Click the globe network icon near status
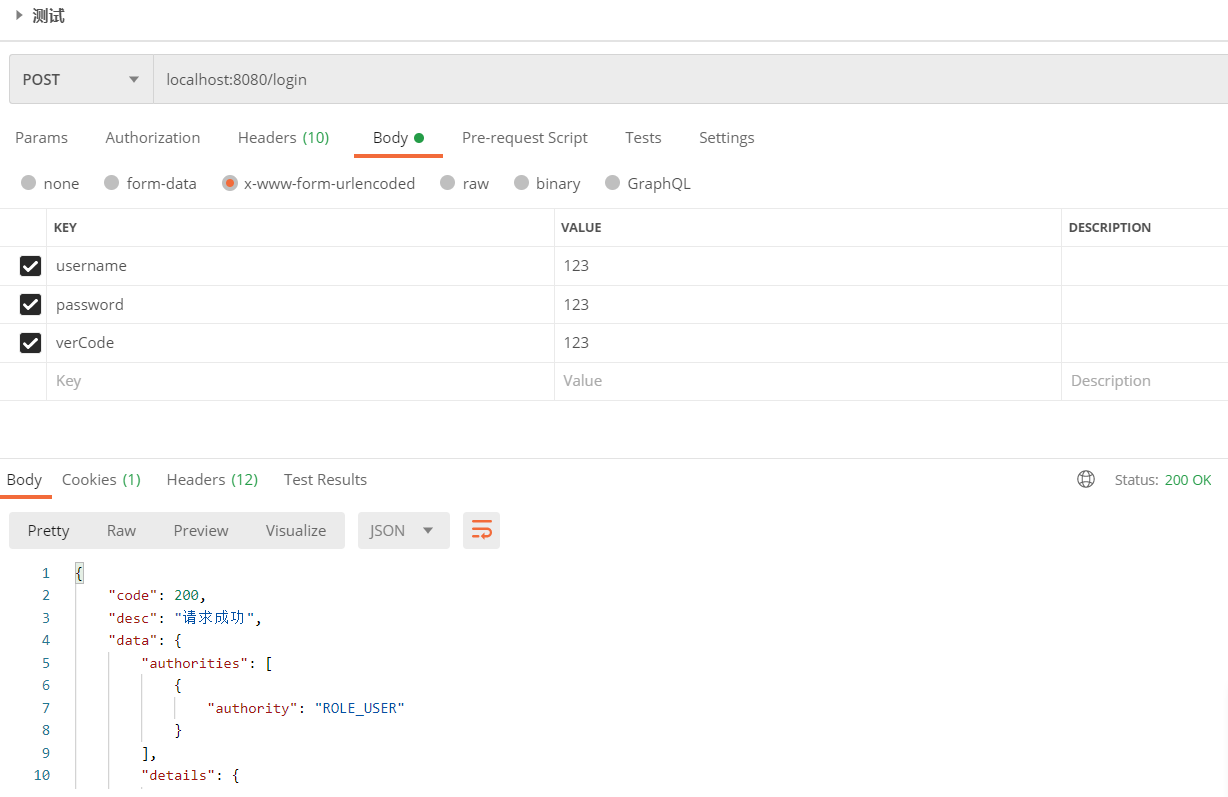Viewport: 1228px width, 797px height. point(1086,479)
